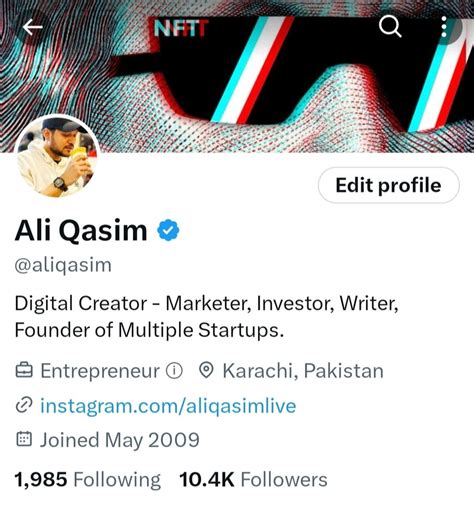Tap the Entrepreneur category label
The width and height of the screenshot is (474, 507).
(x=100, y=371)
